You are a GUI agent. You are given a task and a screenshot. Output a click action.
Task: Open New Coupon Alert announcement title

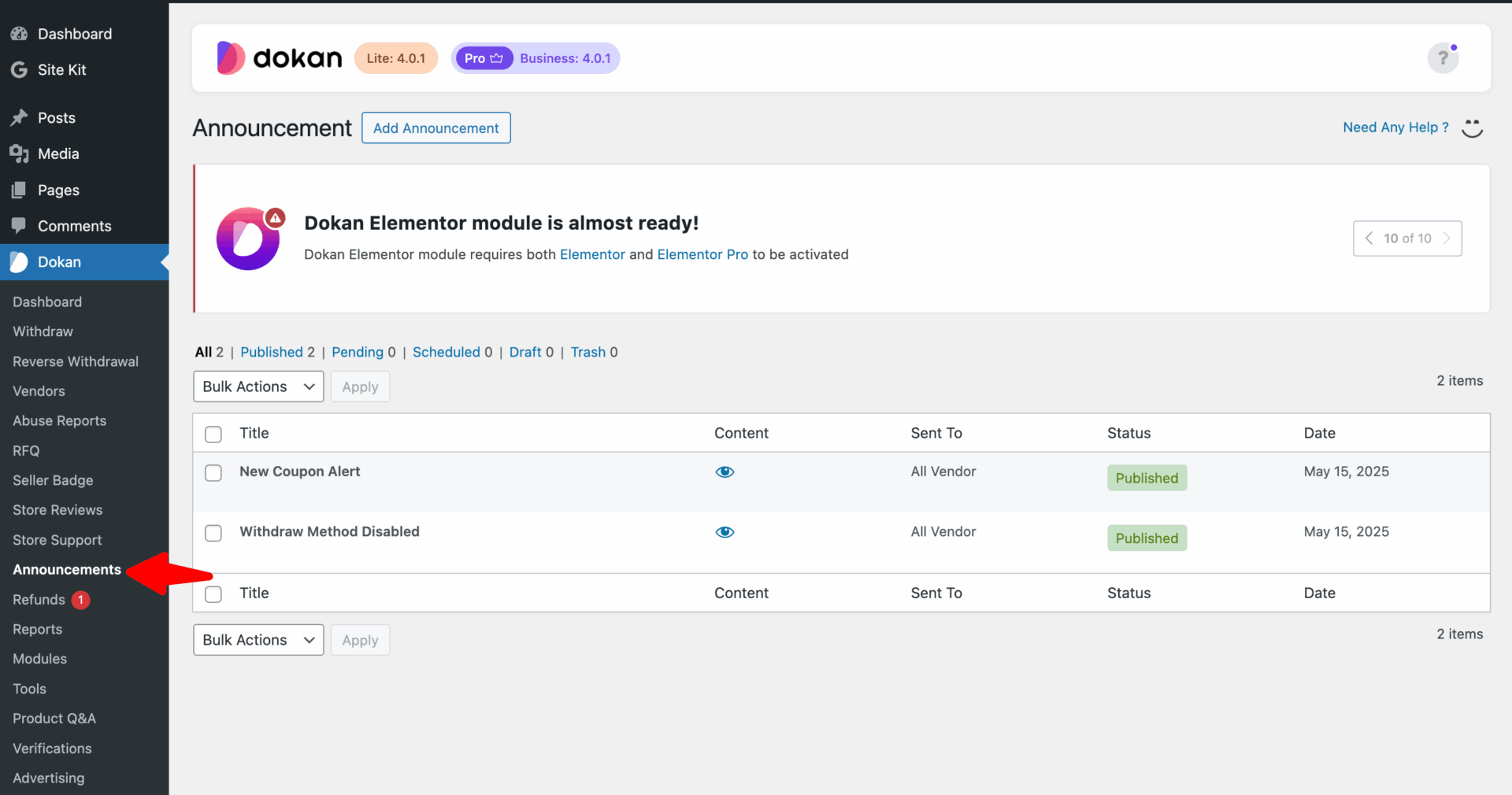(300, 471)
